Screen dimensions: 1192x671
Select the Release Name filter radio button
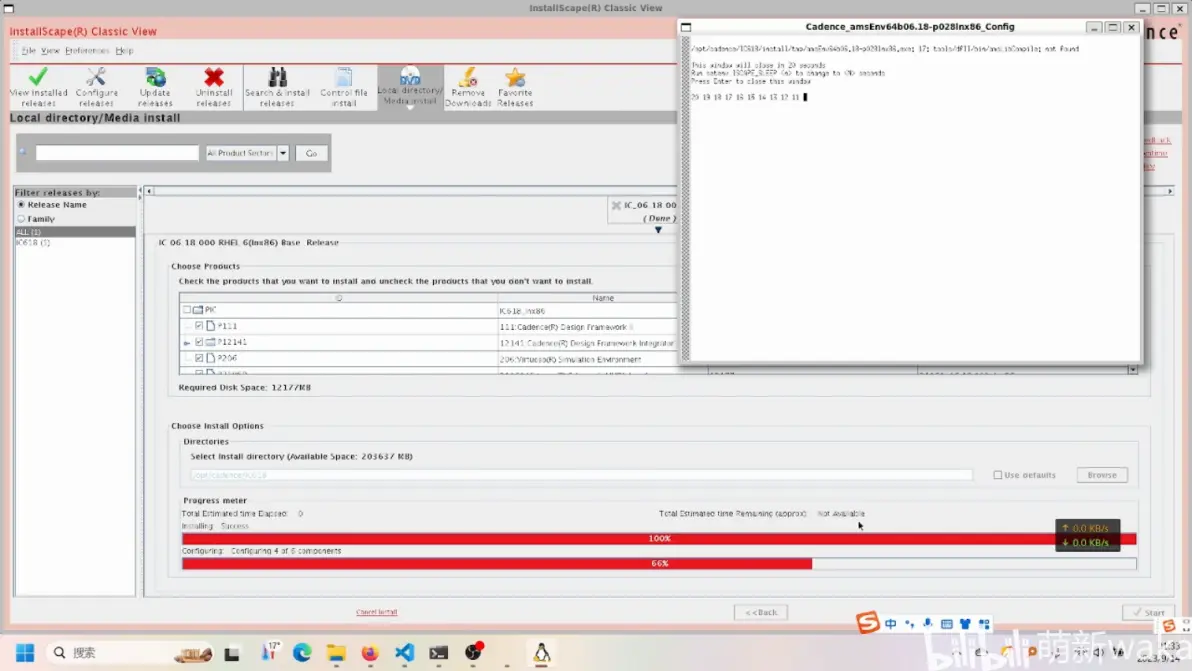pyautogui.click(x=21, y=204)
